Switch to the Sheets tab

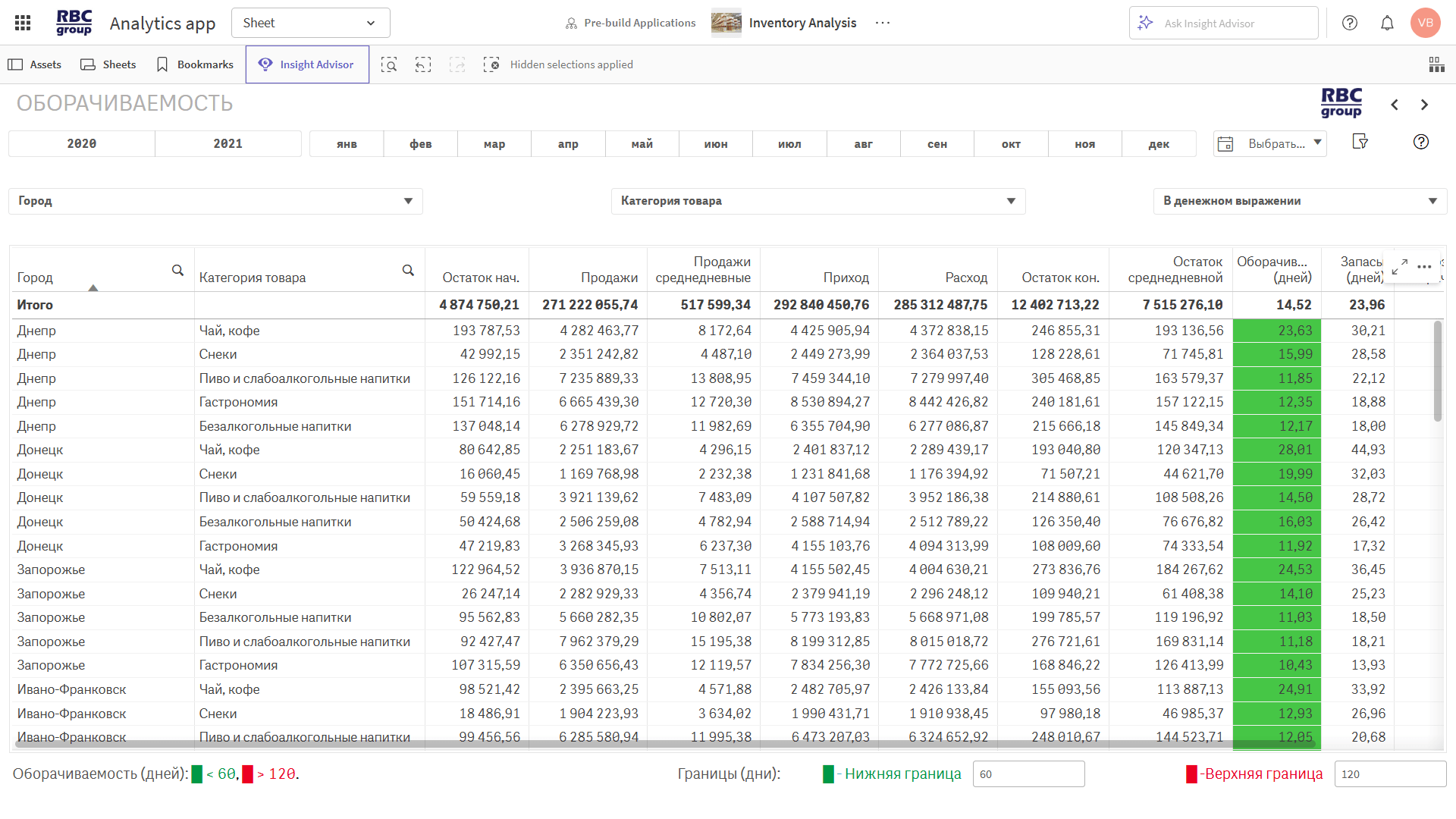click(108, 64)
